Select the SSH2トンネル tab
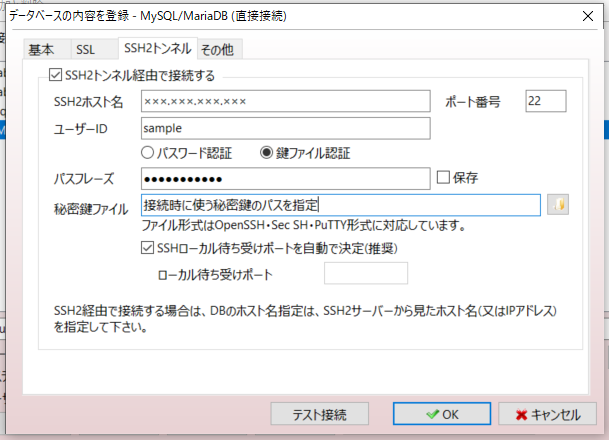609x440 pixels. click(158, 49)
